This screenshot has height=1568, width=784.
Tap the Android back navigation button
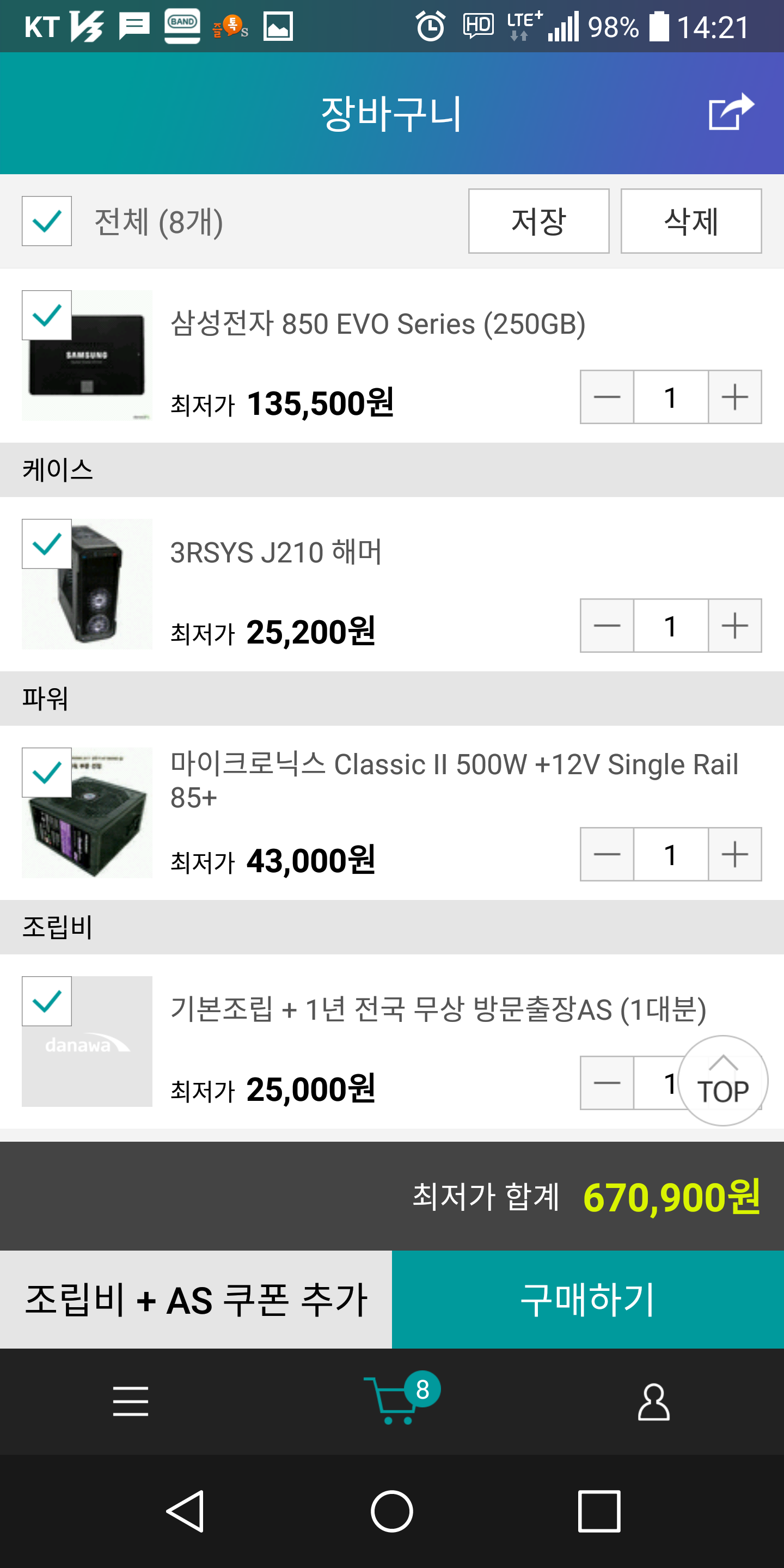tap(185, 1511)
